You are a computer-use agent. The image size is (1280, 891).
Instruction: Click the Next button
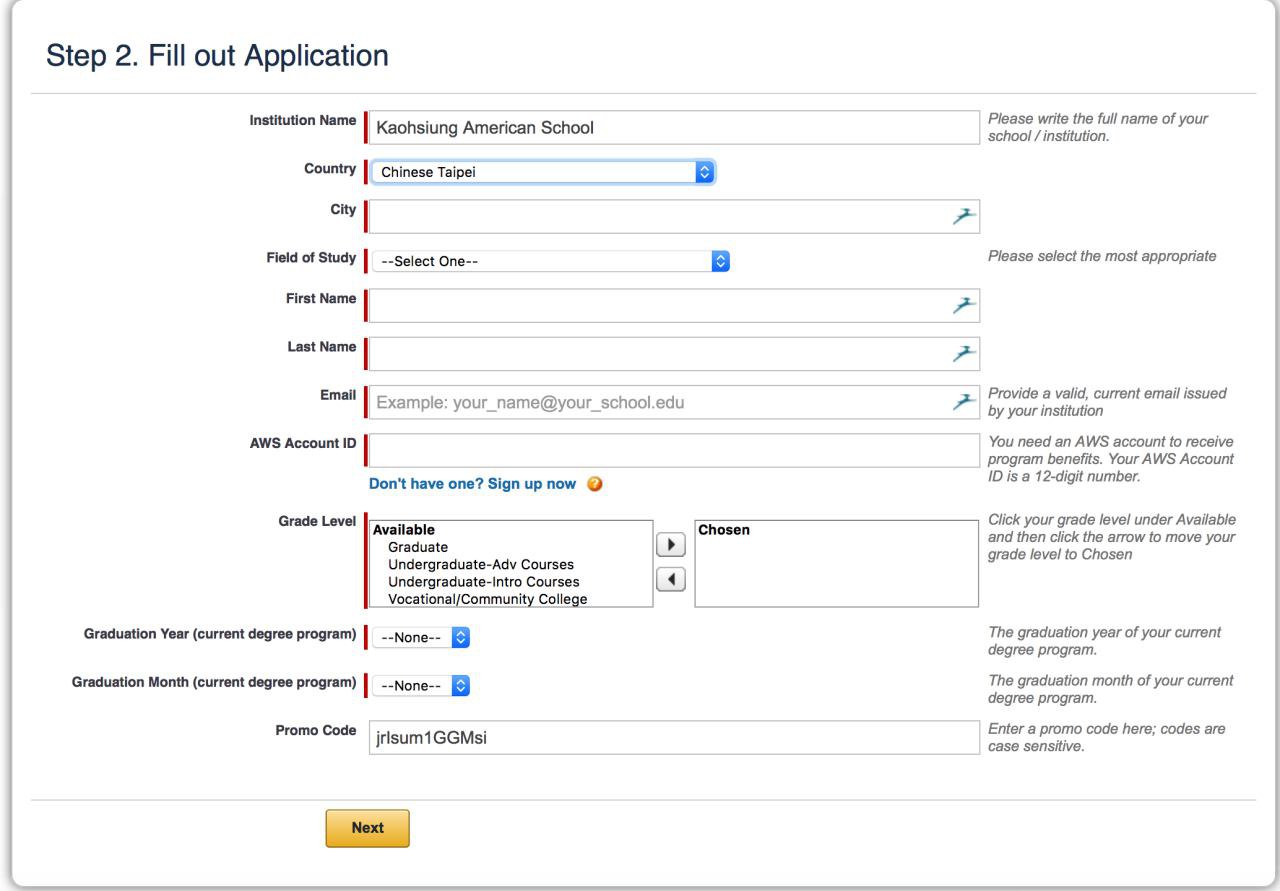pos(367,828)
